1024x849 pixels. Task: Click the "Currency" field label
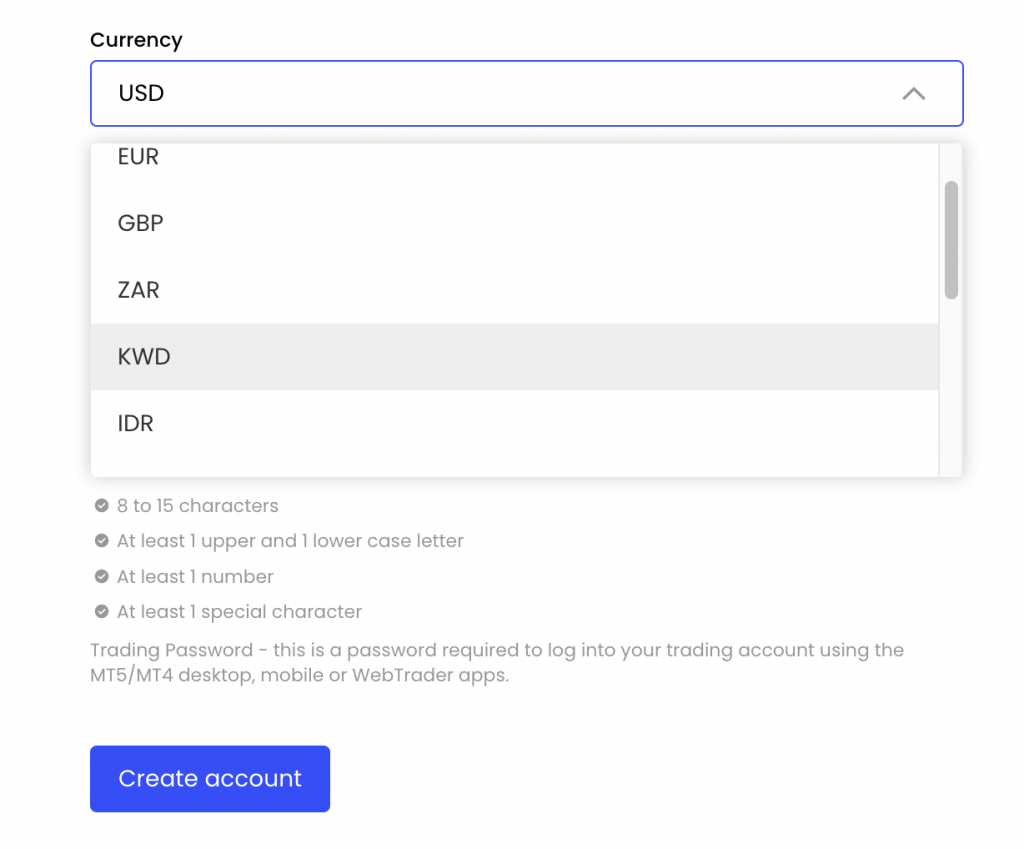tap(136, 40)
